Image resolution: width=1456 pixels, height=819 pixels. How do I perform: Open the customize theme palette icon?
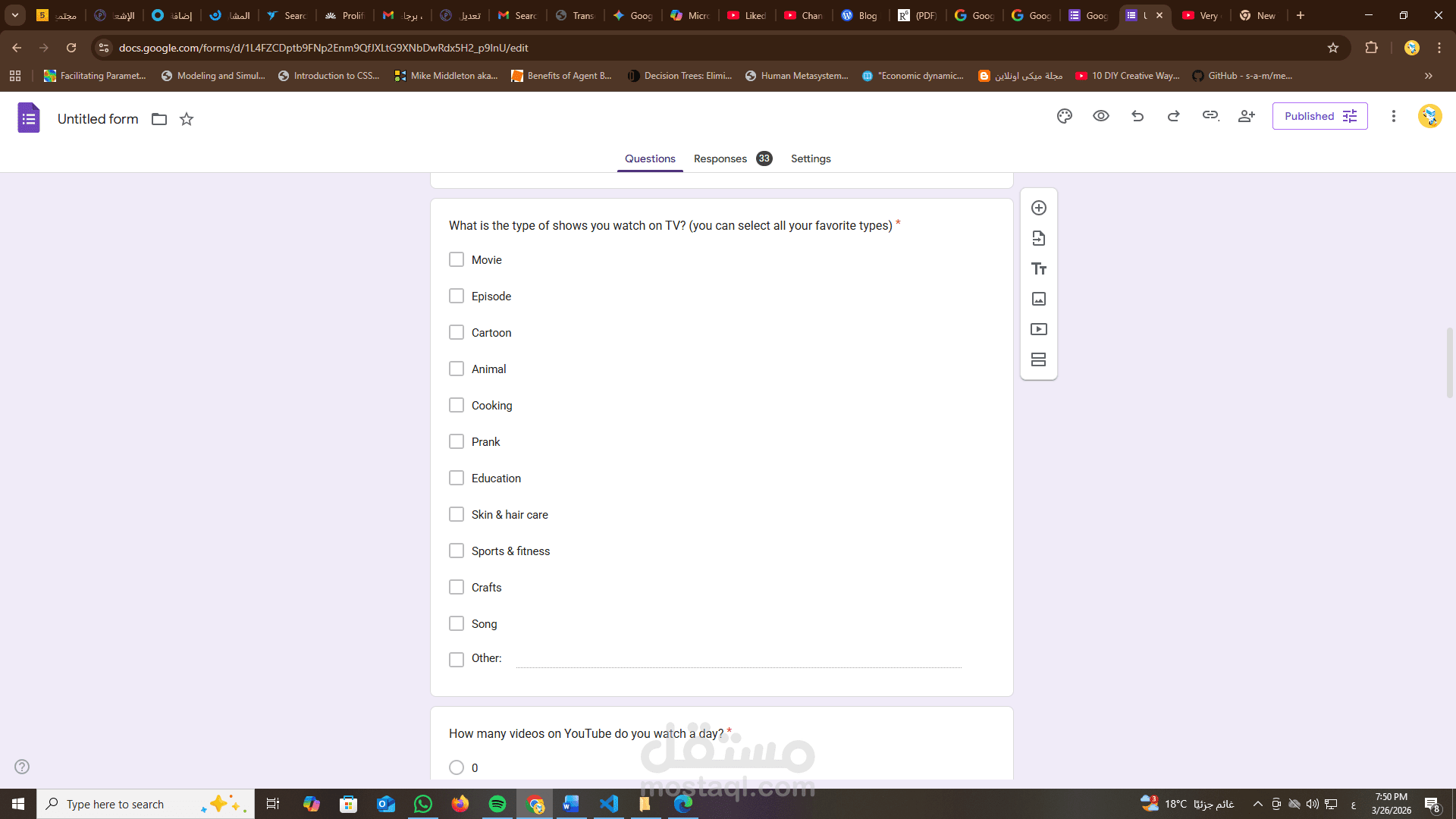coord(1065,116)
